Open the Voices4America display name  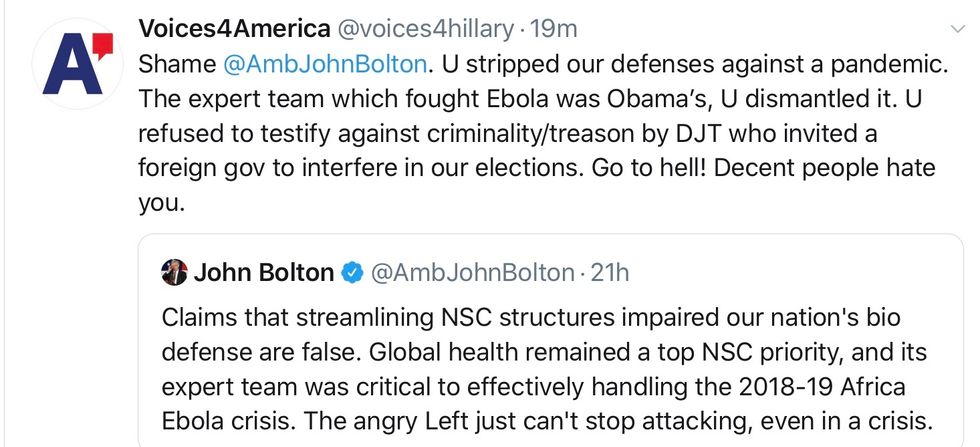234,28
